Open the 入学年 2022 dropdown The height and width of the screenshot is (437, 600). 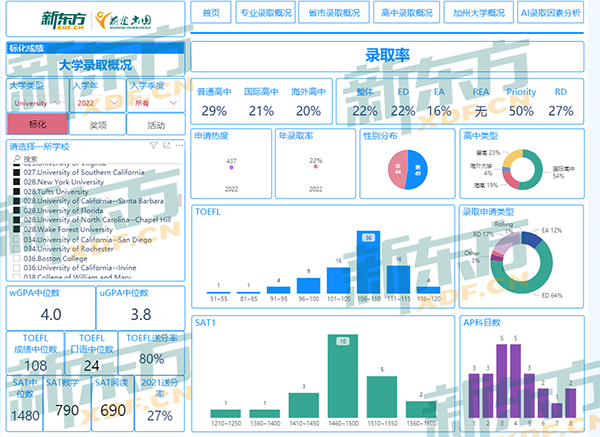(x=98, y=103)
